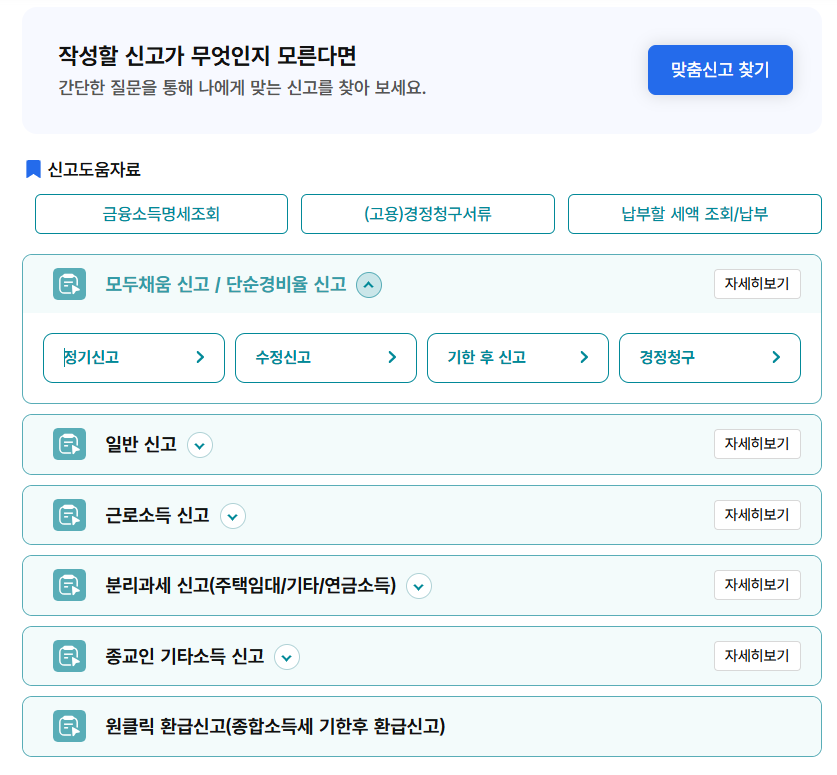Open 자세히보기 for 근로소득 신고

757,515
